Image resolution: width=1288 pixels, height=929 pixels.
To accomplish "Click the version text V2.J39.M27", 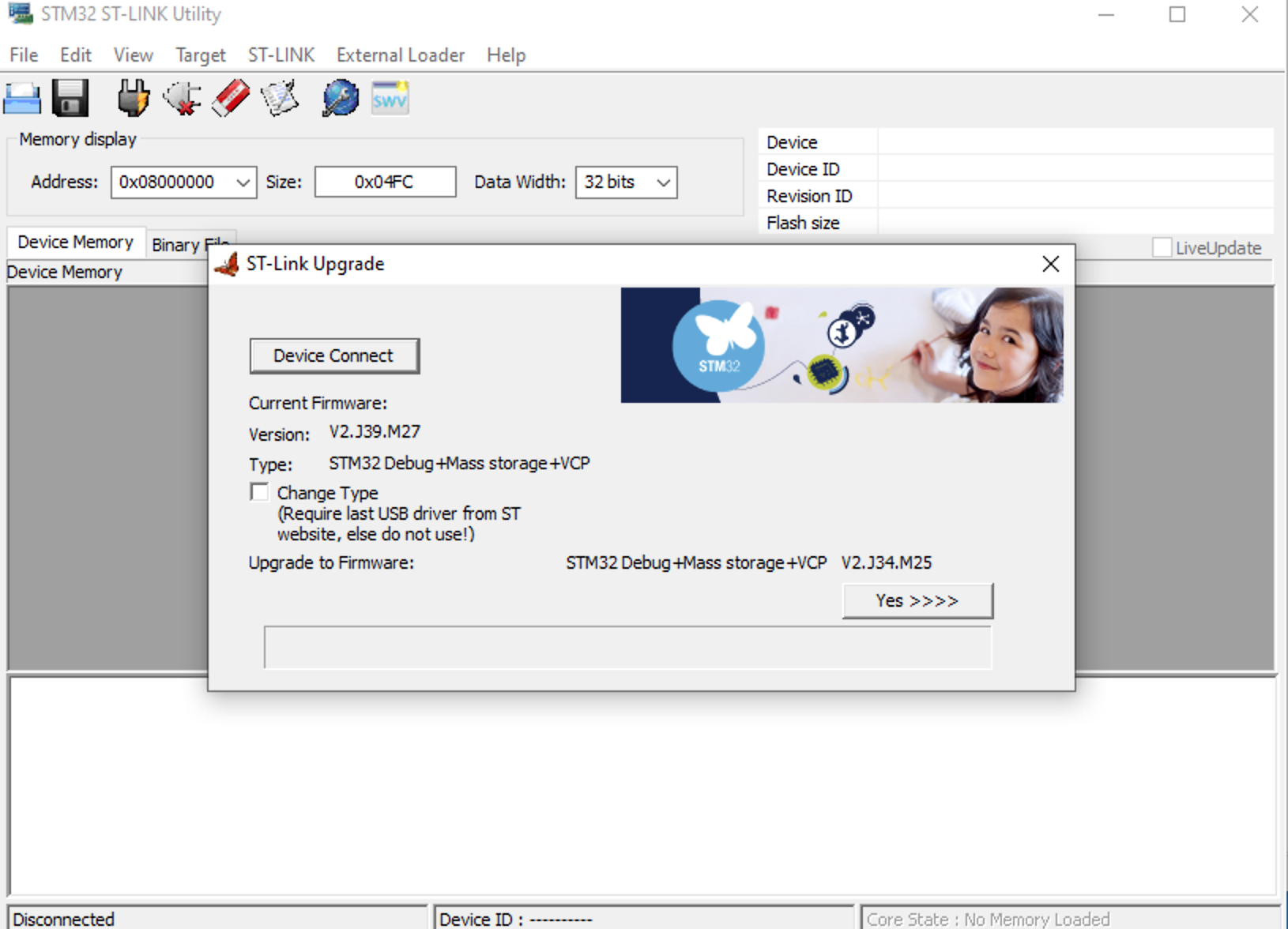I will click(x=375, y=432).
